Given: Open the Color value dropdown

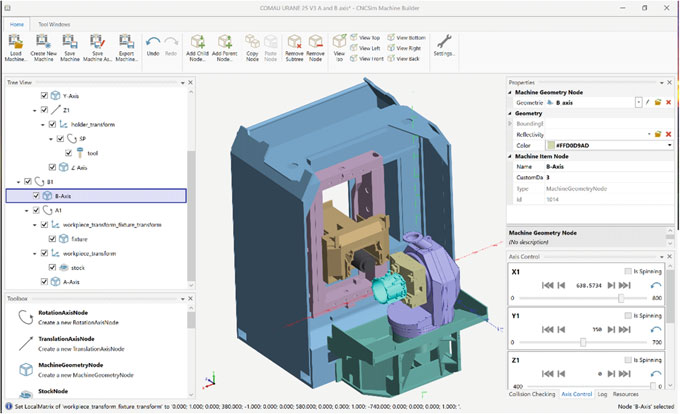Looking at the screenshot, I should 669,145.
